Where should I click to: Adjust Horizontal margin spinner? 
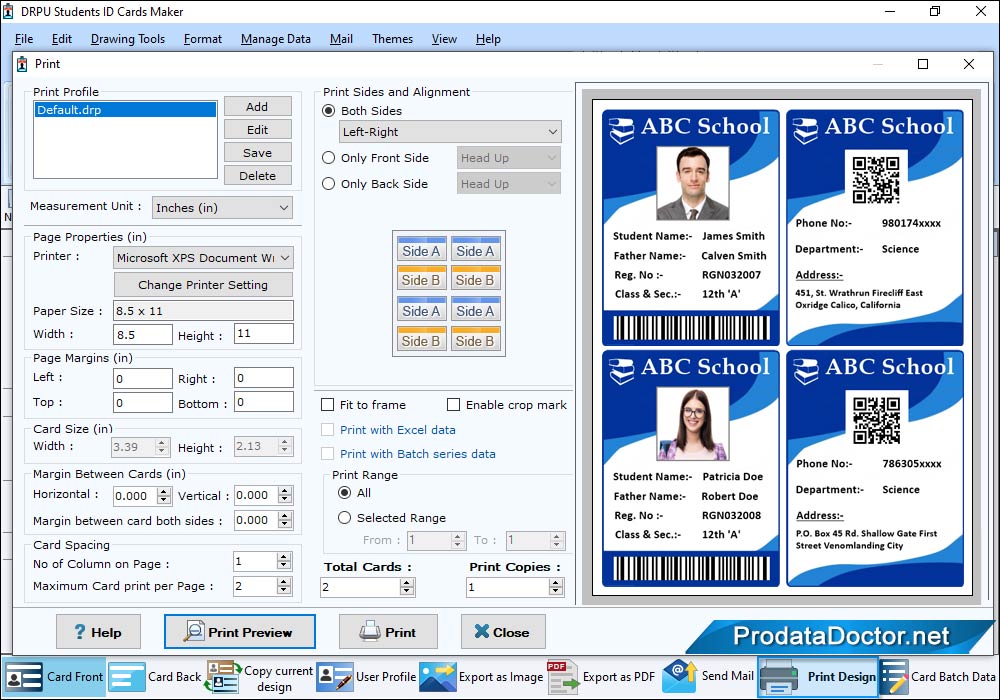coord(164,496)
